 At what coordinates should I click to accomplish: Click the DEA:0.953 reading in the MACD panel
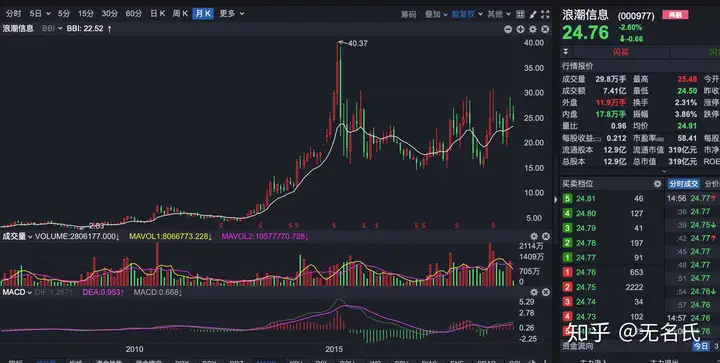pos(103,292)
